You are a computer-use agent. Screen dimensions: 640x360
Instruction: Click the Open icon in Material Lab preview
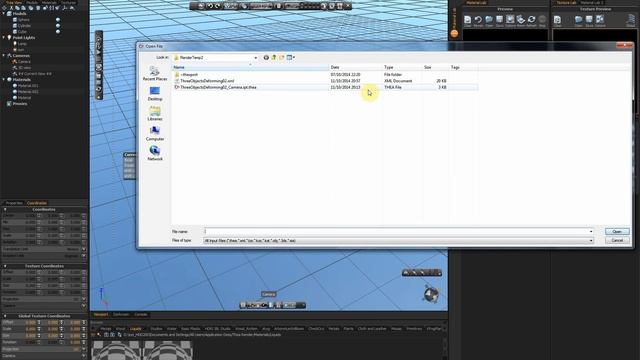(489, 20)
